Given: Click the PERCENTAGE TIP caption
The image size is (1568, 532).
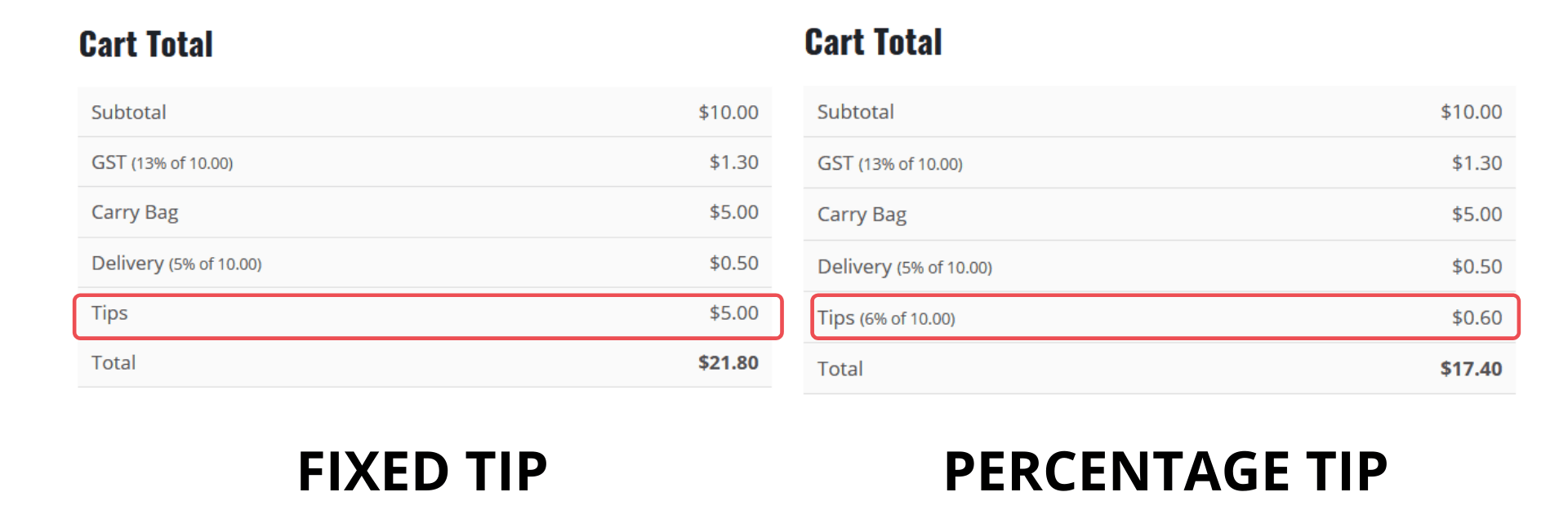Looking at the screenshot, I should (x=1165, y=472).
